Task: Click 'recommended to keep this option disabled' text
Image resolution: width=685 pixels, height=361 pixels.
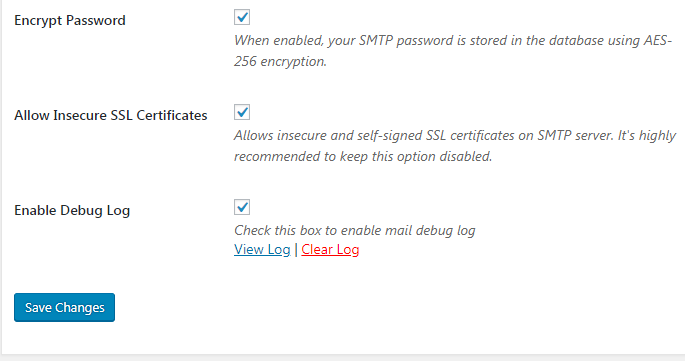Action: pyautogui.click(x=363, y=156)
